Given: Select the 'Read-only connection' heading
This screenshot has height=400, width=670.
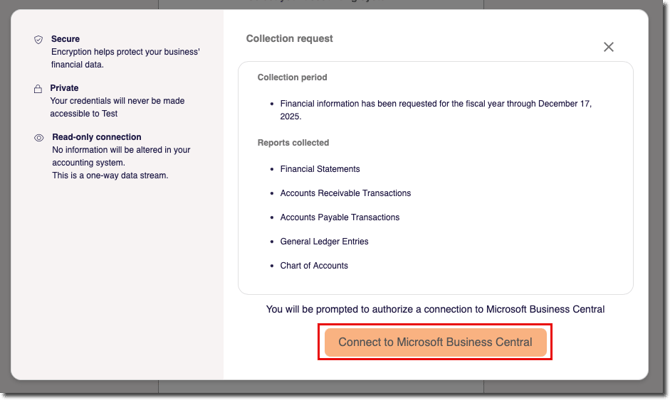Looking at the screenshot, I should [97, 137].
